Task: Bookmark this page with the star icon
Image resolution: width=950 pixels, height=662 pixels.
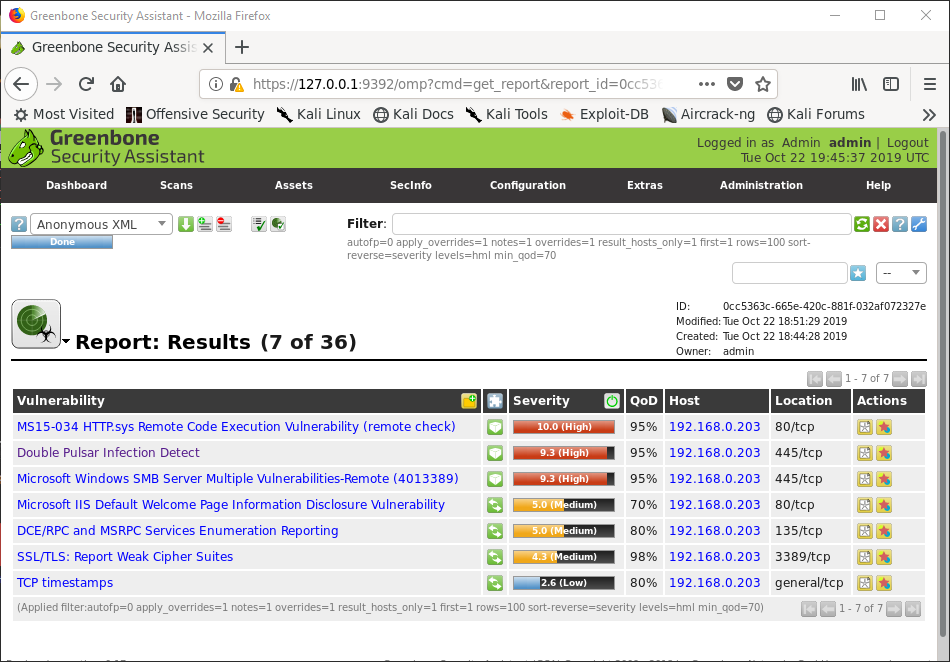Action: (763, 84)
